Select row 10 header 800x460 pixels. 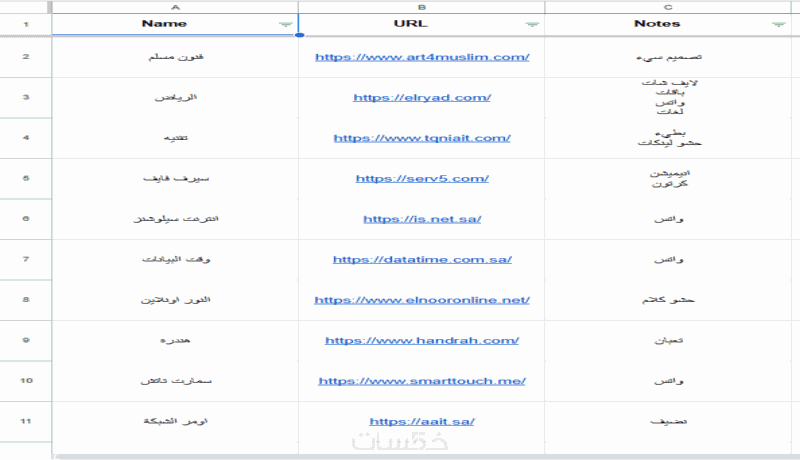click(26, 380)
